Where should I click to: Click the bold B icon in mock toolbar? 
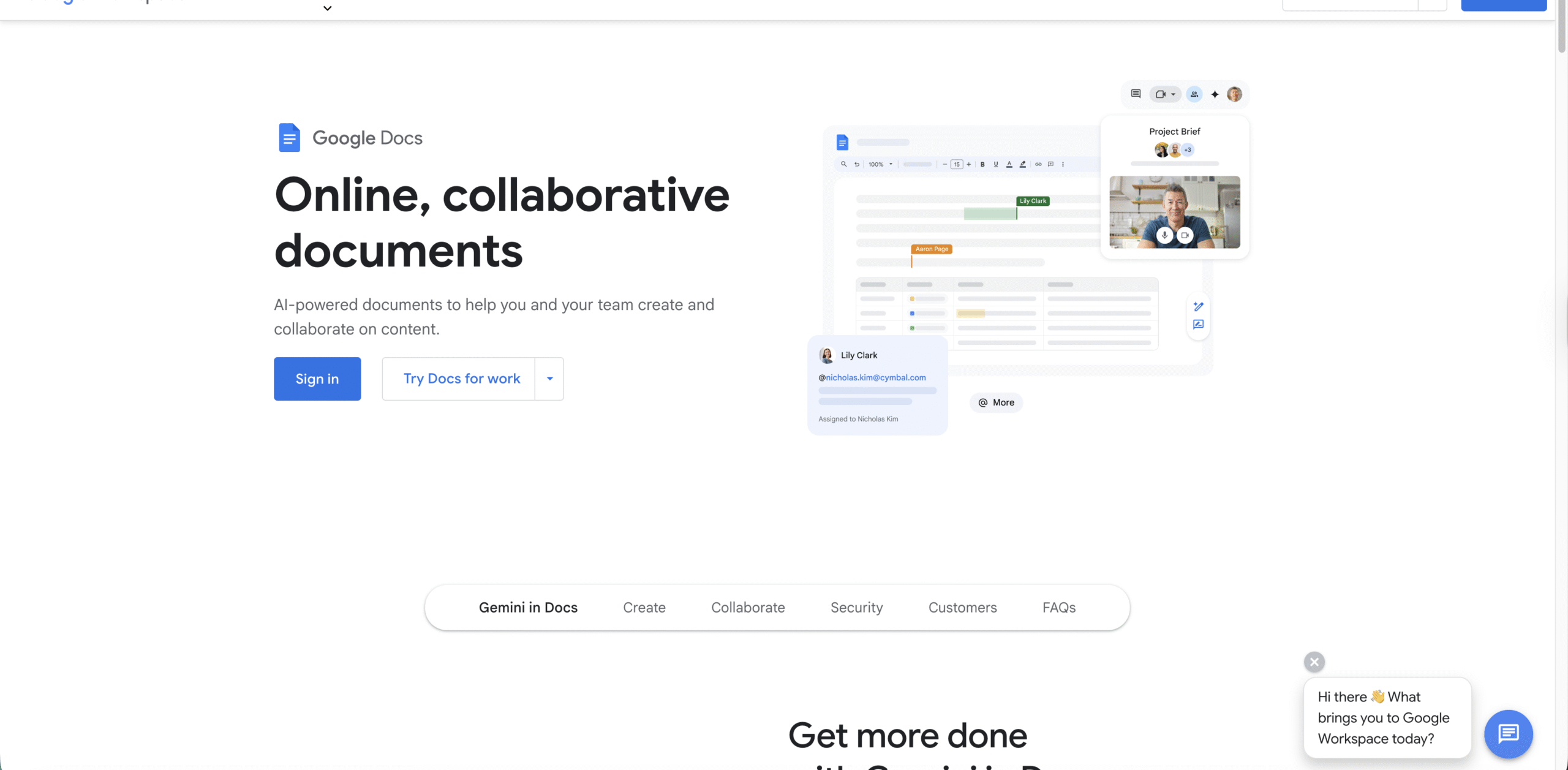(x=982, y=164)
